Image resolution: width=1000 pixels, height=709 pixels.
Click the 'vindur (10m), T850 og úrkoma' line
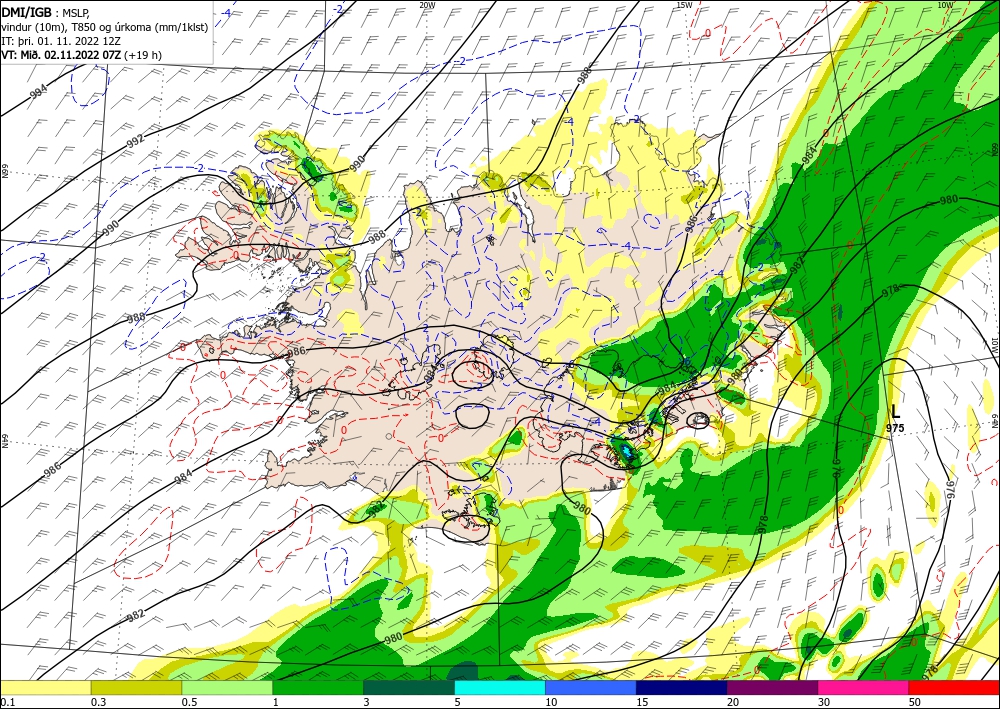(x=105, y=27)
